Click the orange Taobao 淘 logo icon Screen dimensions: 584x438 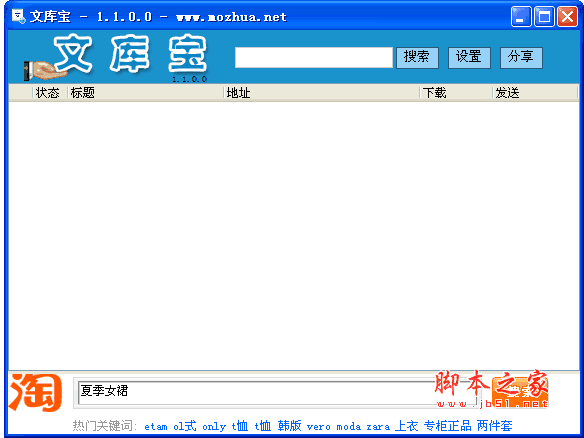click(35, 393)
